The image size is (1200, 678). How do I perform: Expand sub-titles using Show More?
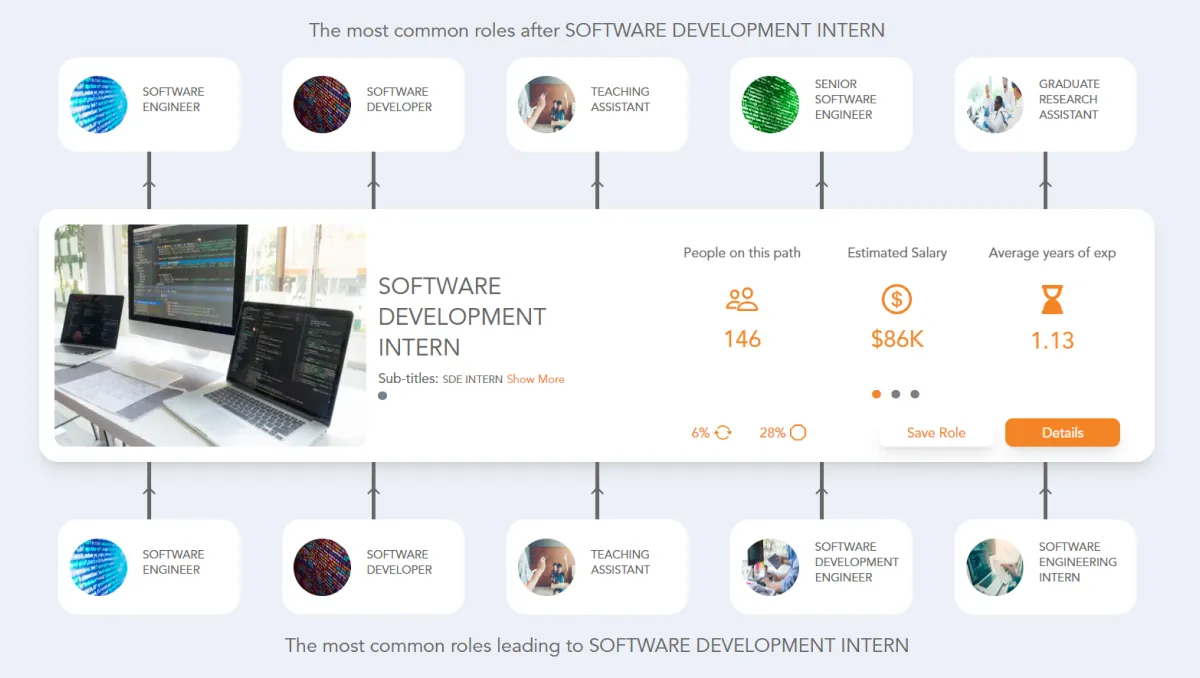[536, 379]
